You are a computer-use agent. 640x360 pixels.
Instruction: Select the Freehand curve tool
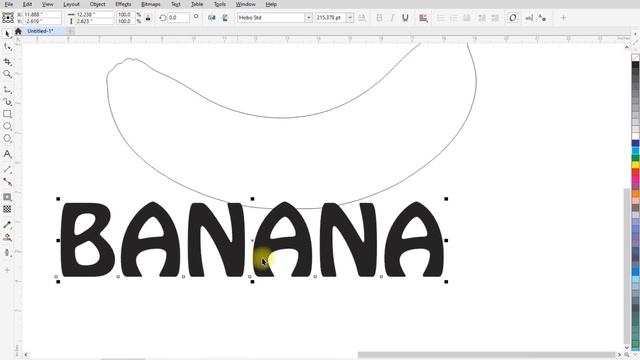point(7,89)
